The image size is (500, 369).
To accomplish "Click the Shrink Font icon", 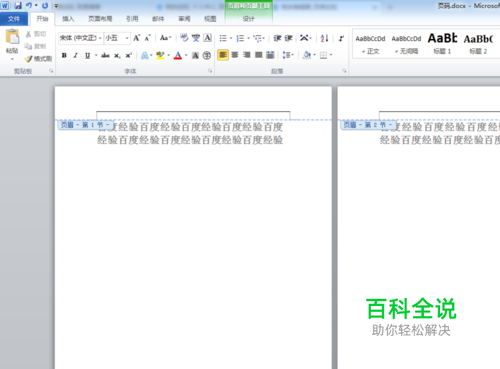I will 148,38.
